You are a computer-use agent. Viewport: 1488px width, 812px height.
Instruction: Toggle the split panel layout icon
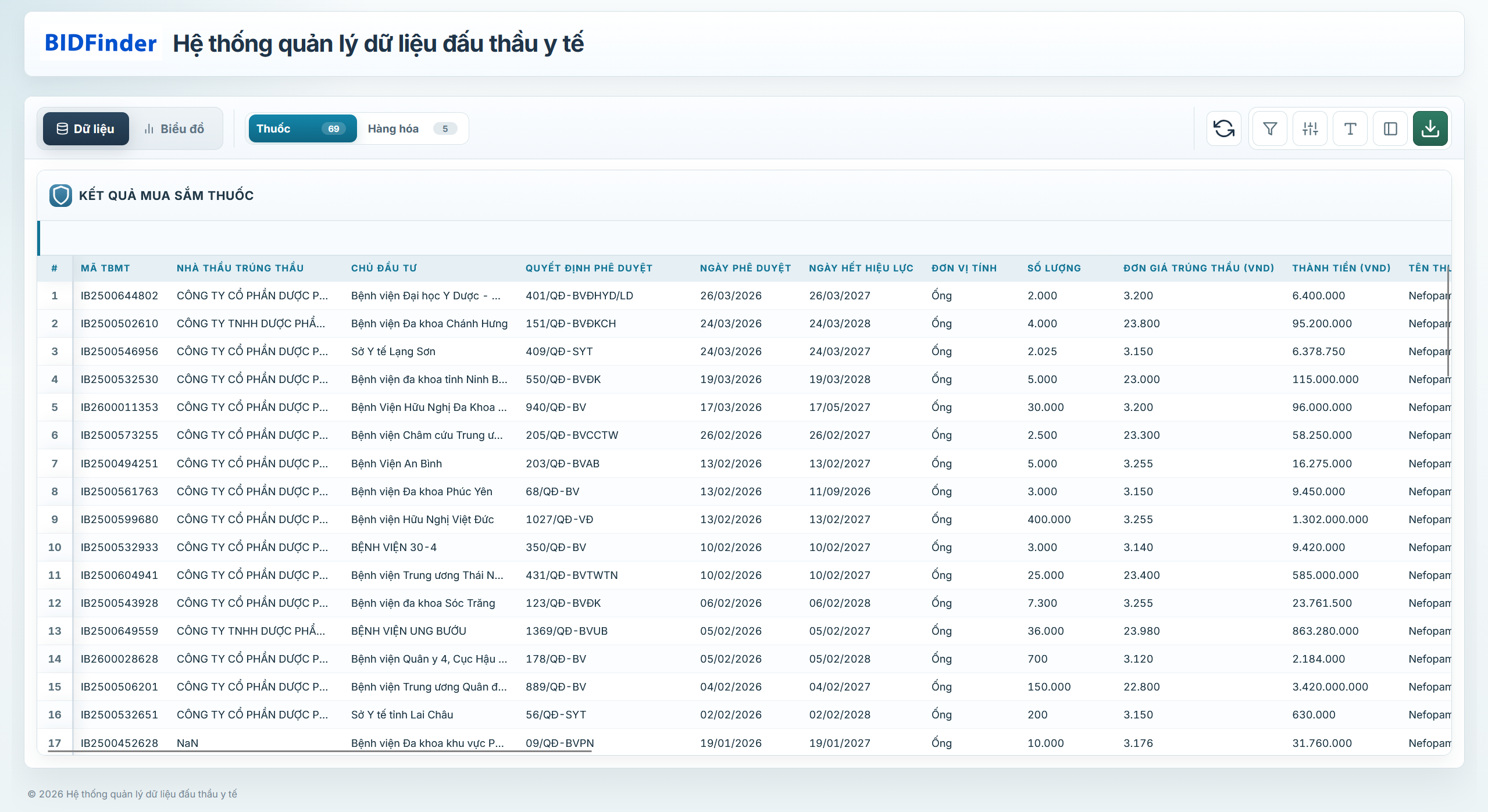point(1391,128)
